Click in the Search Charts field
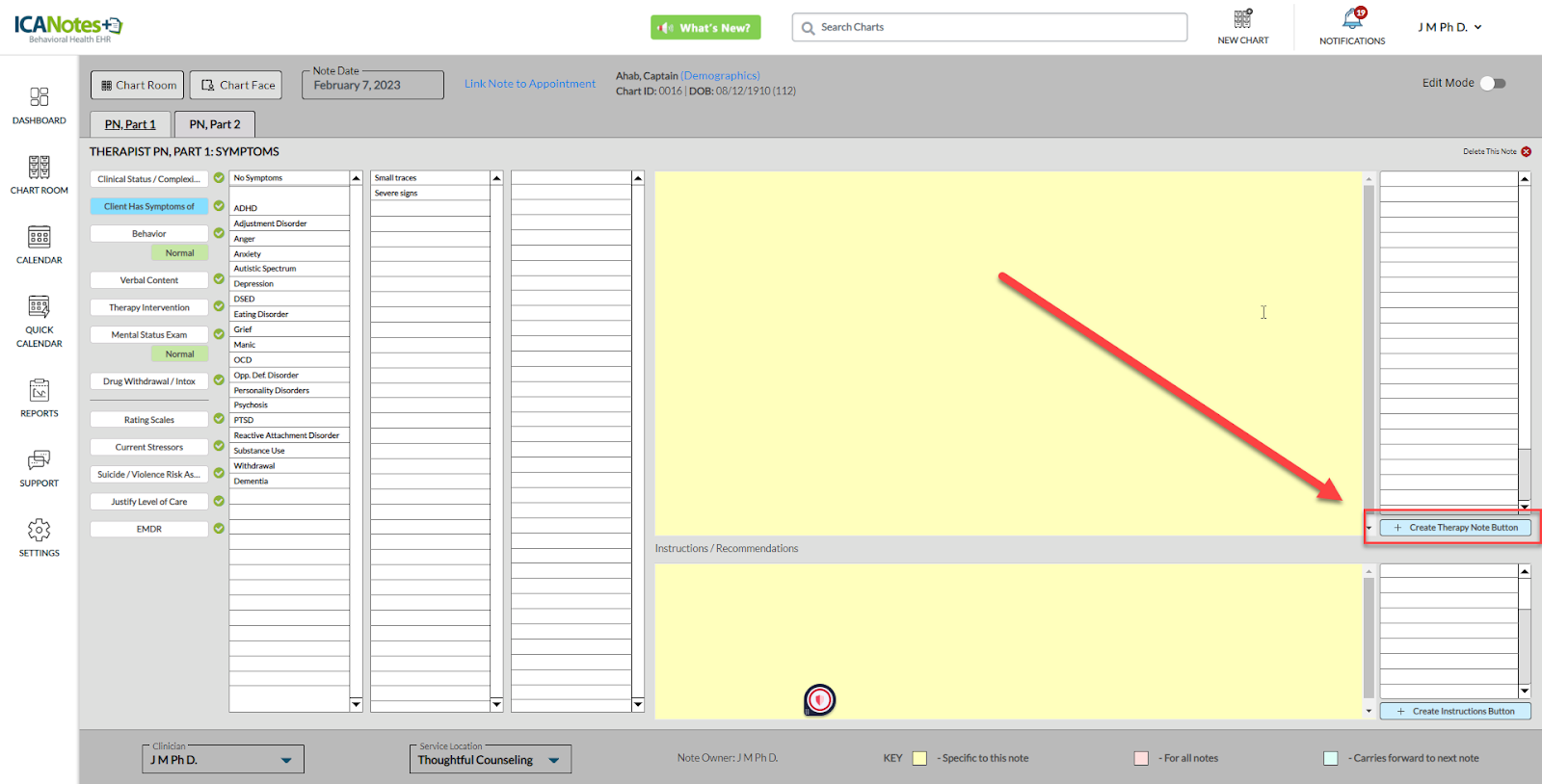Viewport: 1542px width, 784px height. pos(990,27)
